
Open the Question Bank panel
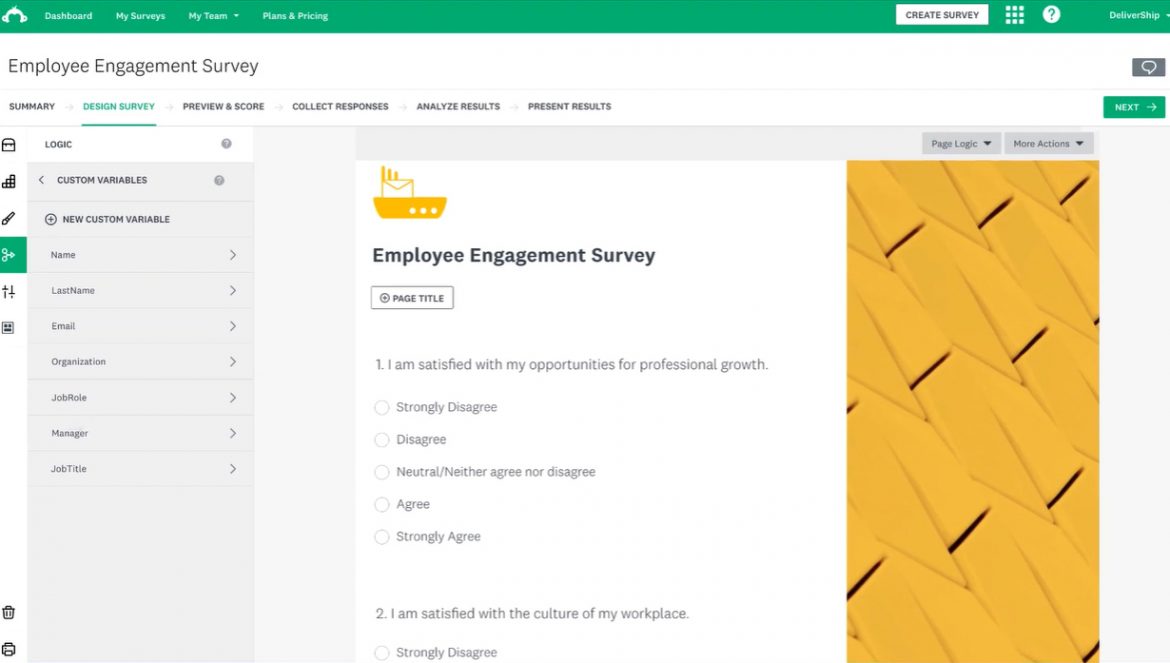point(9,181)
